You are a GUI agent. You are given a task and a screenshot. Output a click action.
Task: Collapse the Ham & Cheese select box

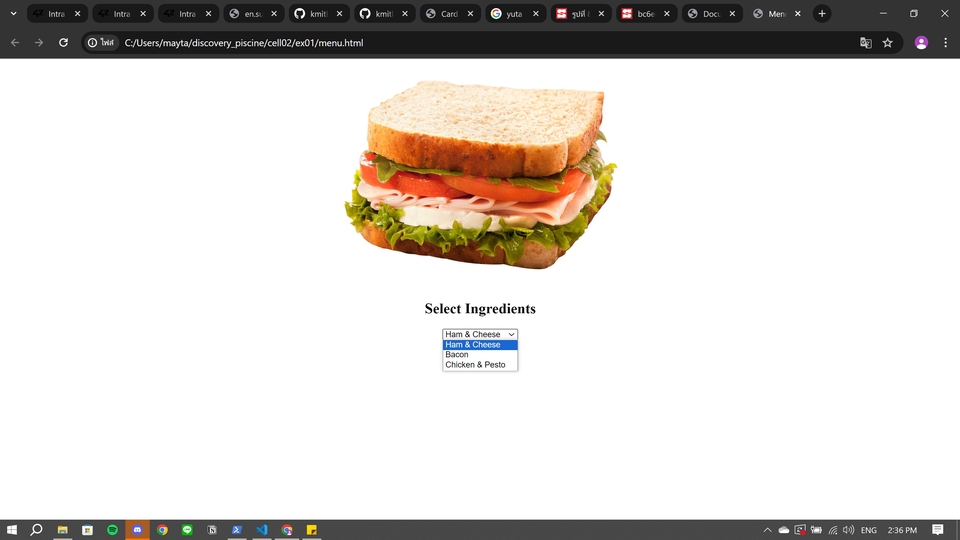tap(480, 334)
